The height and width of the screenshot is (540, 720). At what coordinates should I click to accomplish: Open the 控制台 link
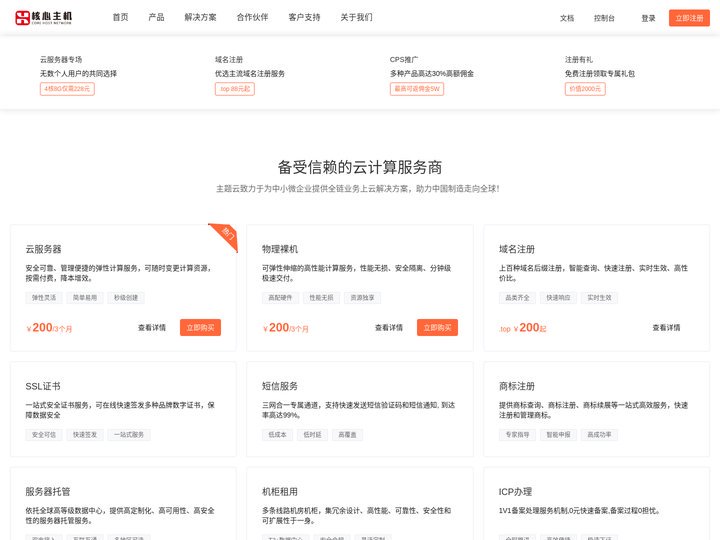click(x=604, y=18)
